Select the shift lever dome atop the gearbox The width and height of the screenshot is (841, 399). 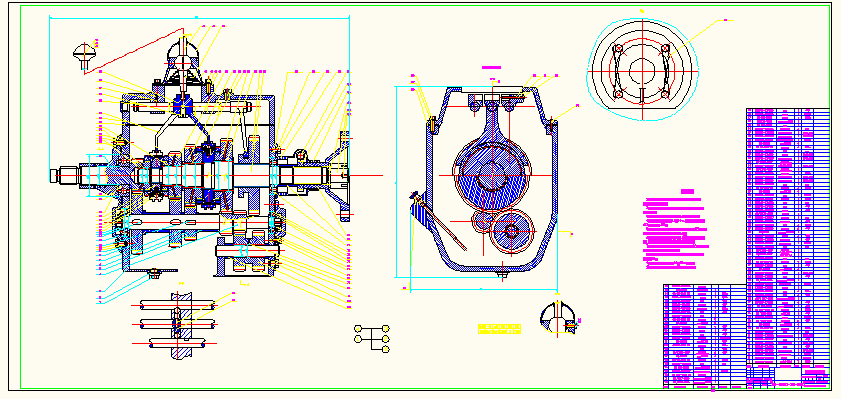pos(183,56)
